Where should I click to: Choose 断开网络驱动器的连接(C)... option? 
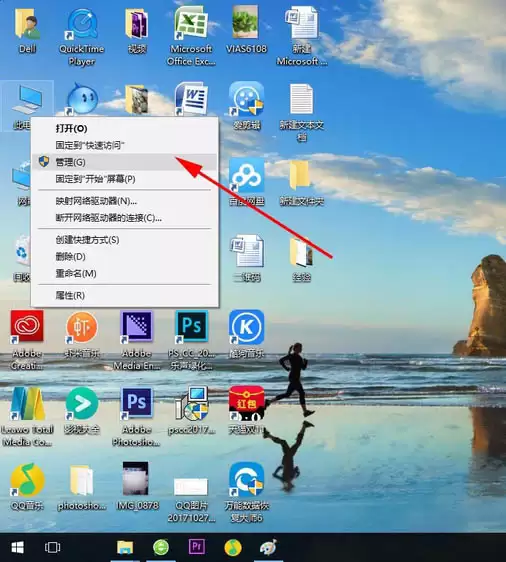point(124,218)
